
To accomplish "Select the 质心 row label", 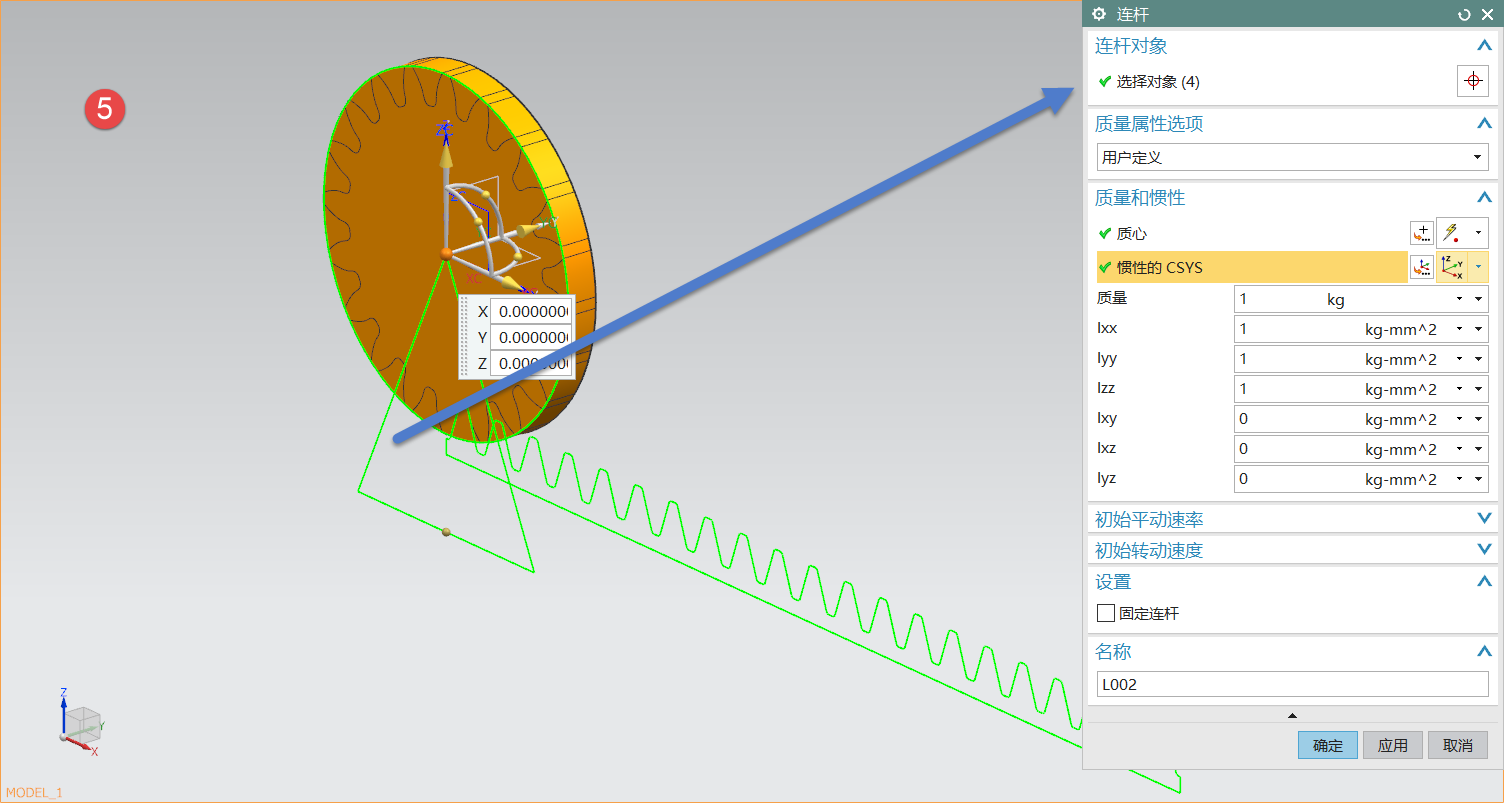I will [1132, 233].
